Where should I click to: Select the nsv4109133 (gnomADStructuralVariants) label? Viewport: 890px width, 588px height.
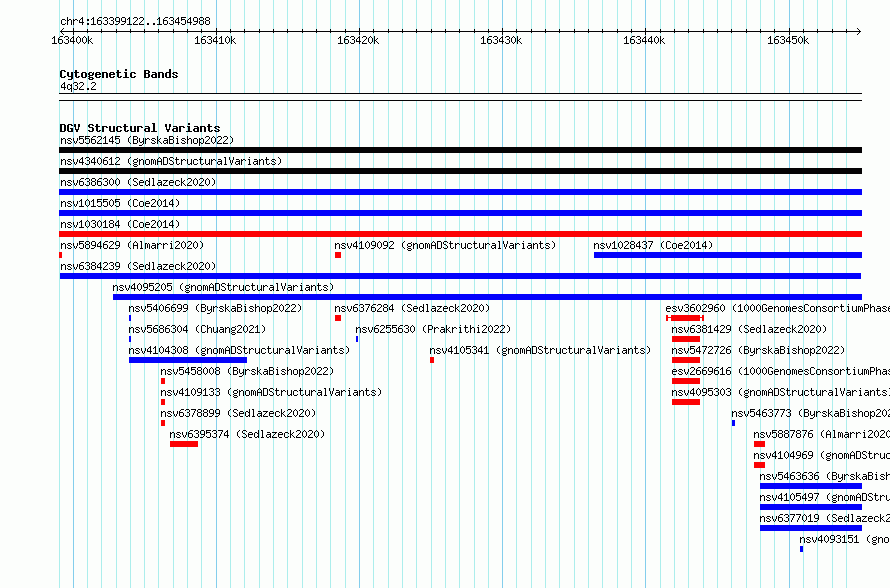coord(271,392)
